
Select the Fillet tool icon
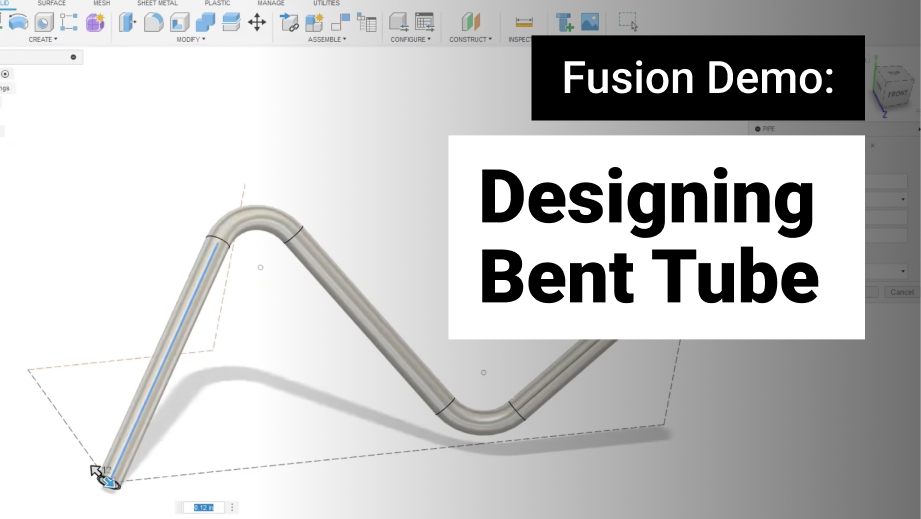(153, 22)
